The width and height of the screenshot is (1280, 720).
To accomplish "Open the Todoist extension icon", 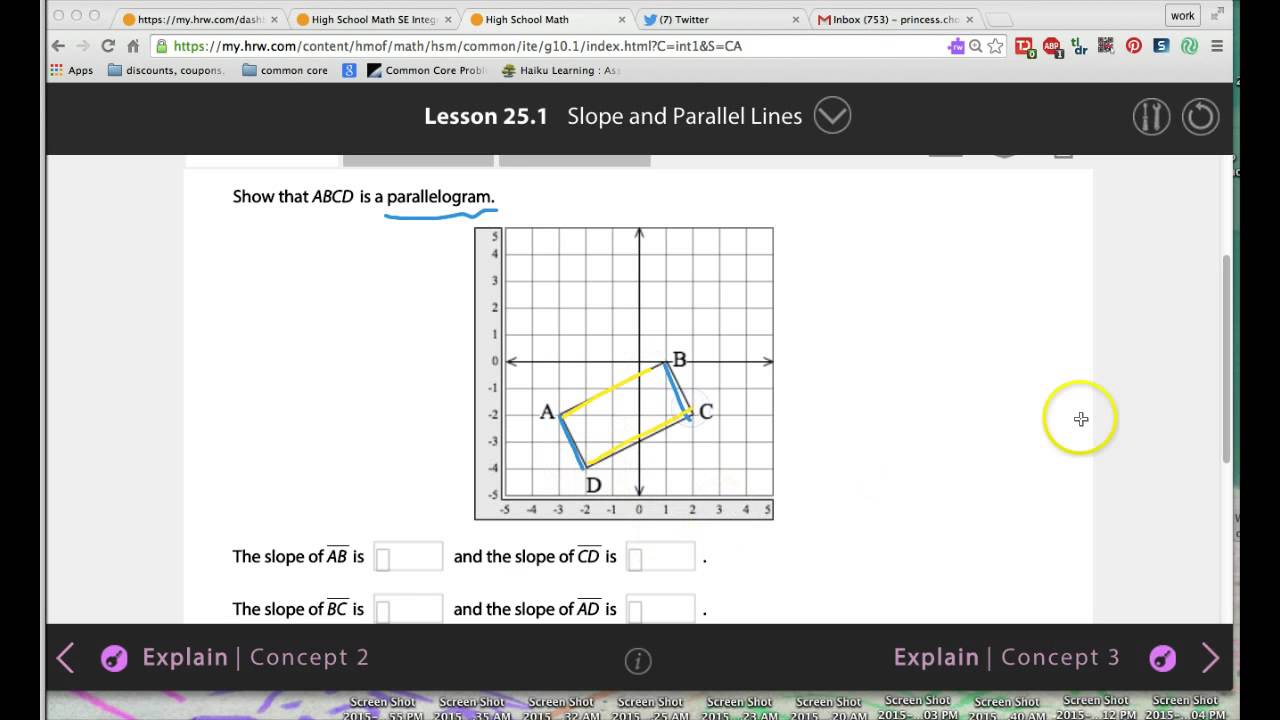I will coord(1025,46).
